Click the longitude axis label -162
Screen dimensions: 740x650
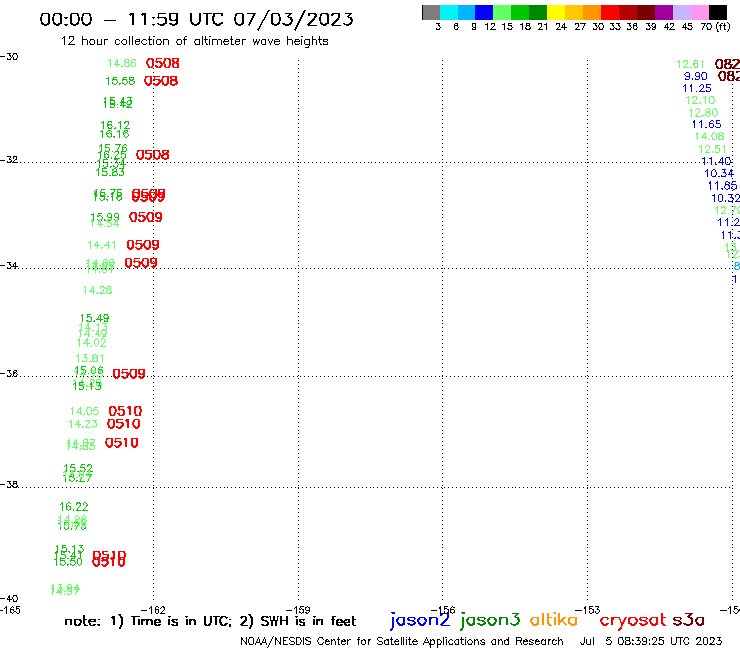153,610
